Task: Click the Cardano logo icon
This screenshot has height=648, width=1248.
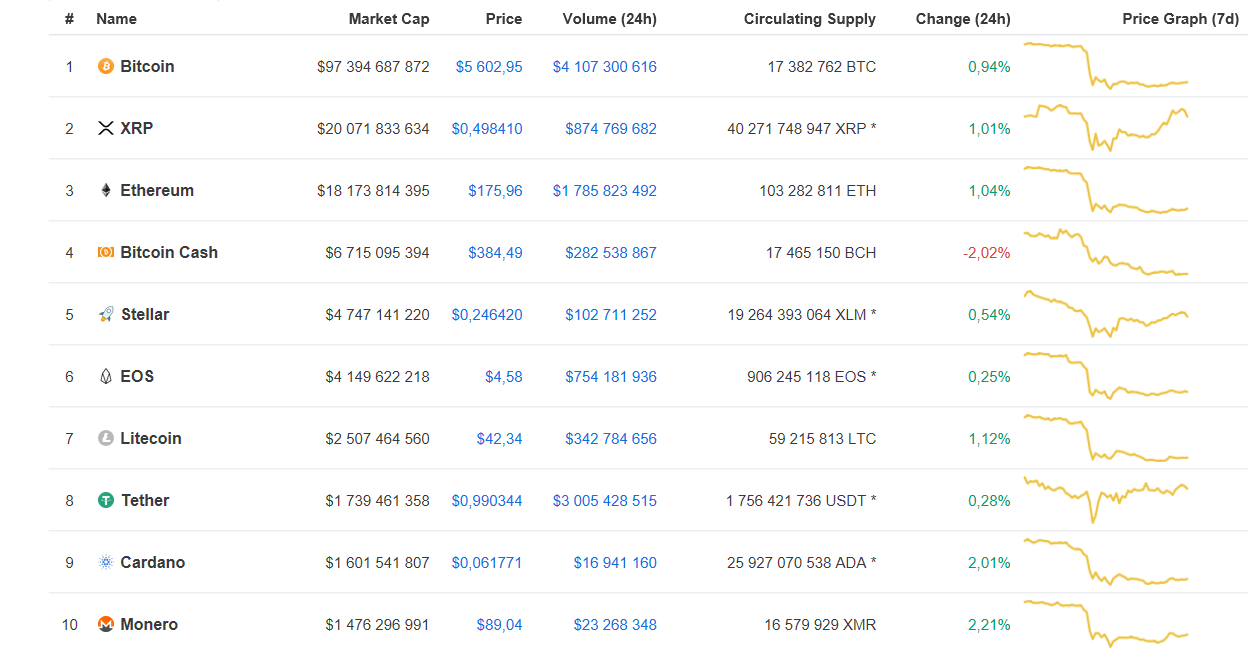Action: tap(105, 562)
